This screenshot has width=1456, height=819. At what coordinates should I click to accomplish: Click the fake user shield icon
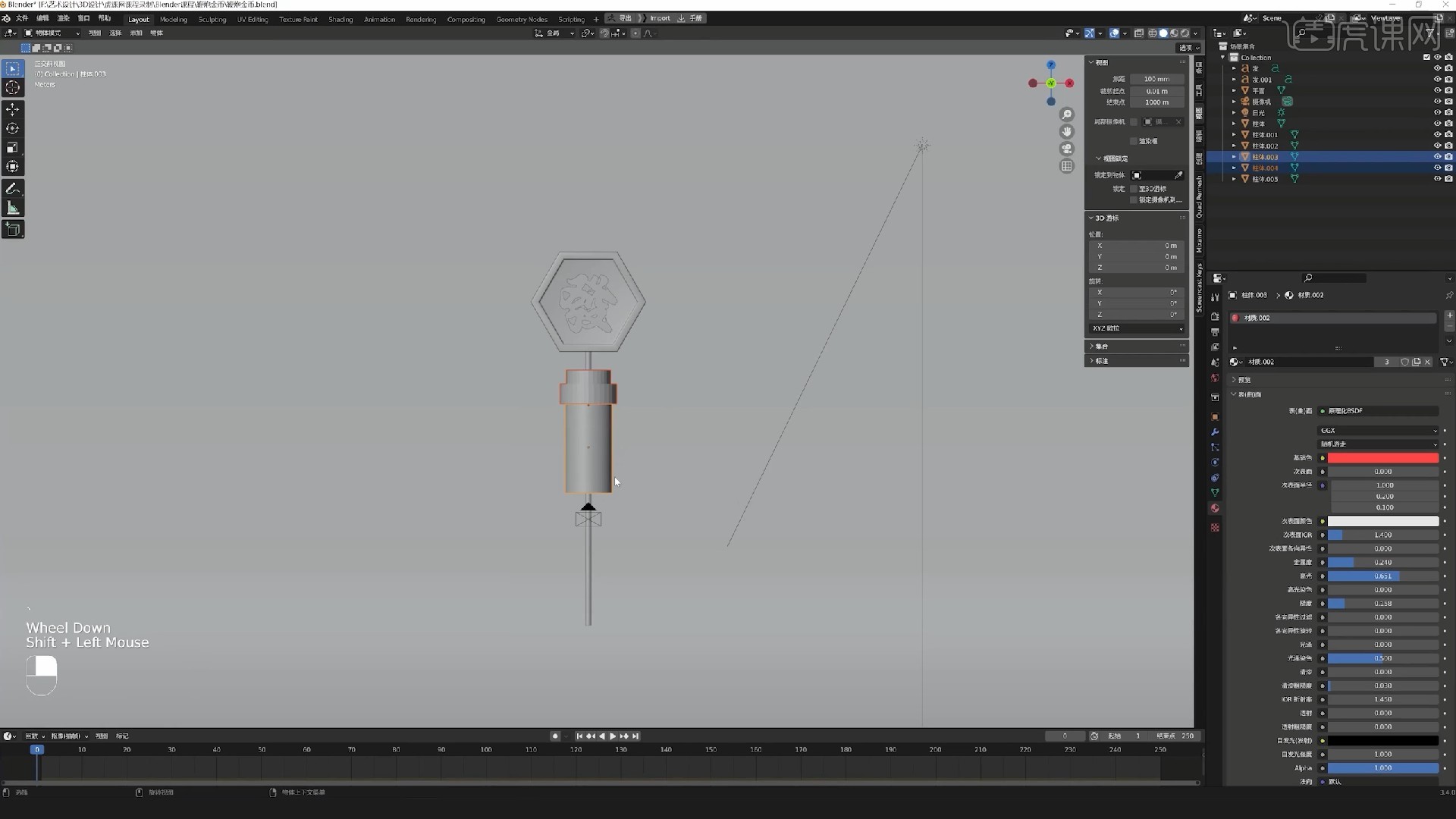(1405, 362)
